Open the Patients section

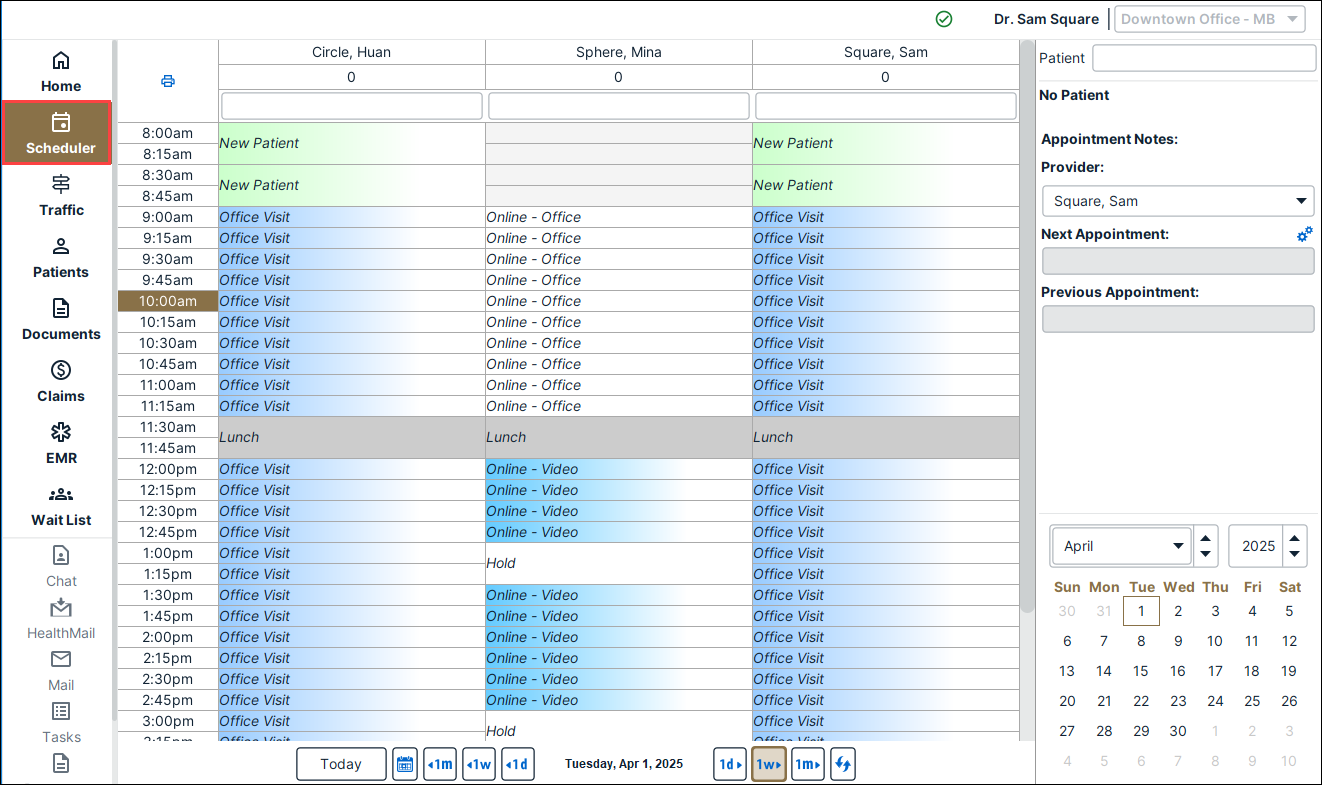coord(60,258)
